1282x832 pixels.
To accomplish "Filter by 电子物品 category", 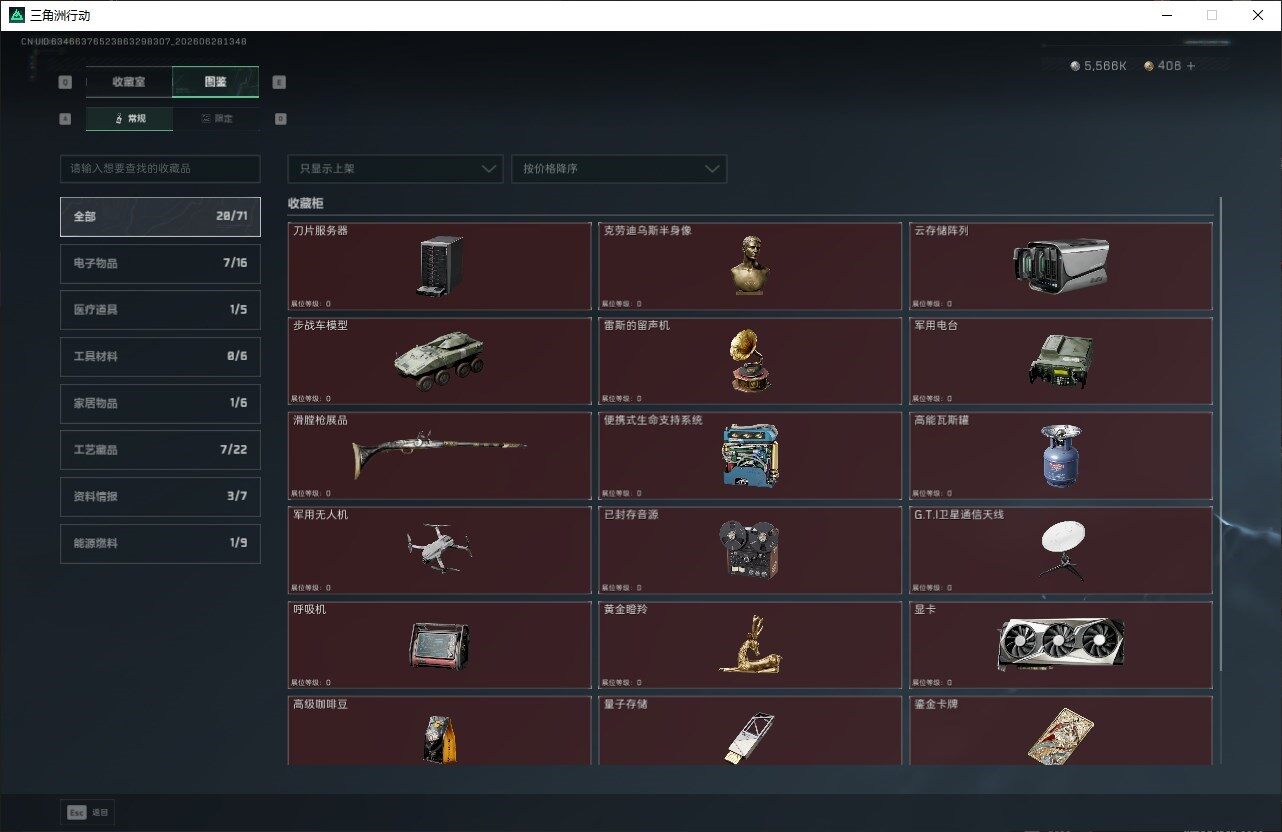I will click(160, 263).
